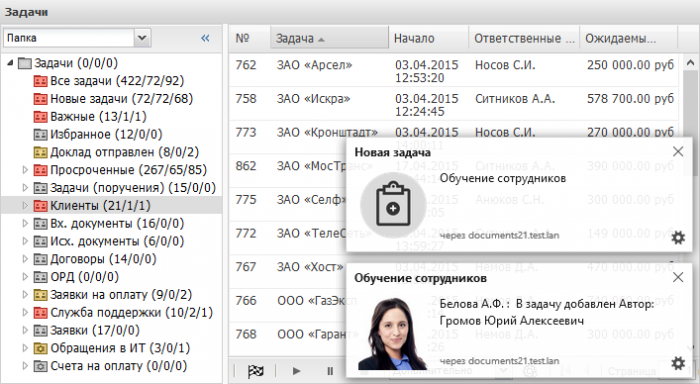Sort by Ожидаемы... column header

tap(628, 38)
